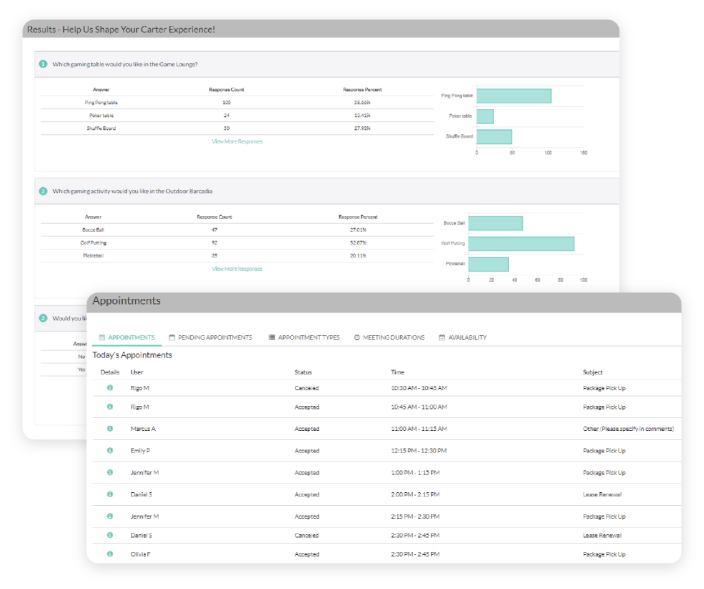Click 52.87% response percent value
704x589 pixels.
[358, 243]
